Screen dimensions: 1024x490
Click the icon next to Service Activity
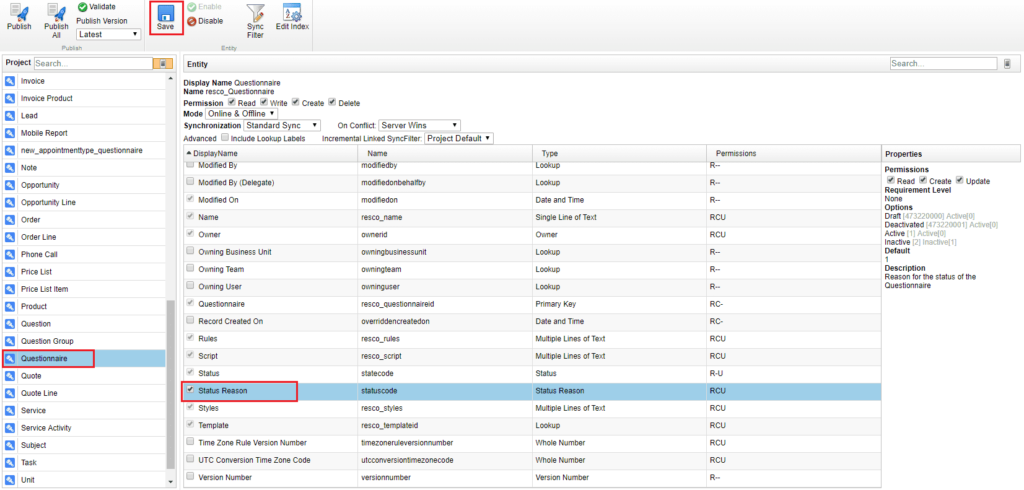(10, 428)
